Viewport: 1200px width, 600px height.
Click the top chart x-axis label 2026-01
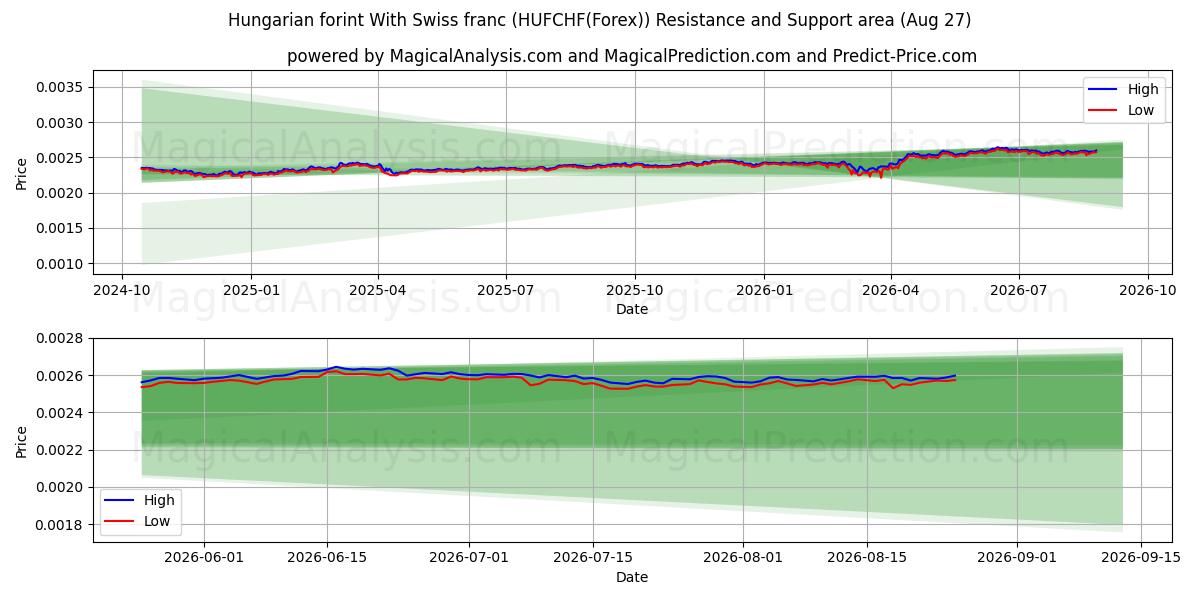pos(764,290)
